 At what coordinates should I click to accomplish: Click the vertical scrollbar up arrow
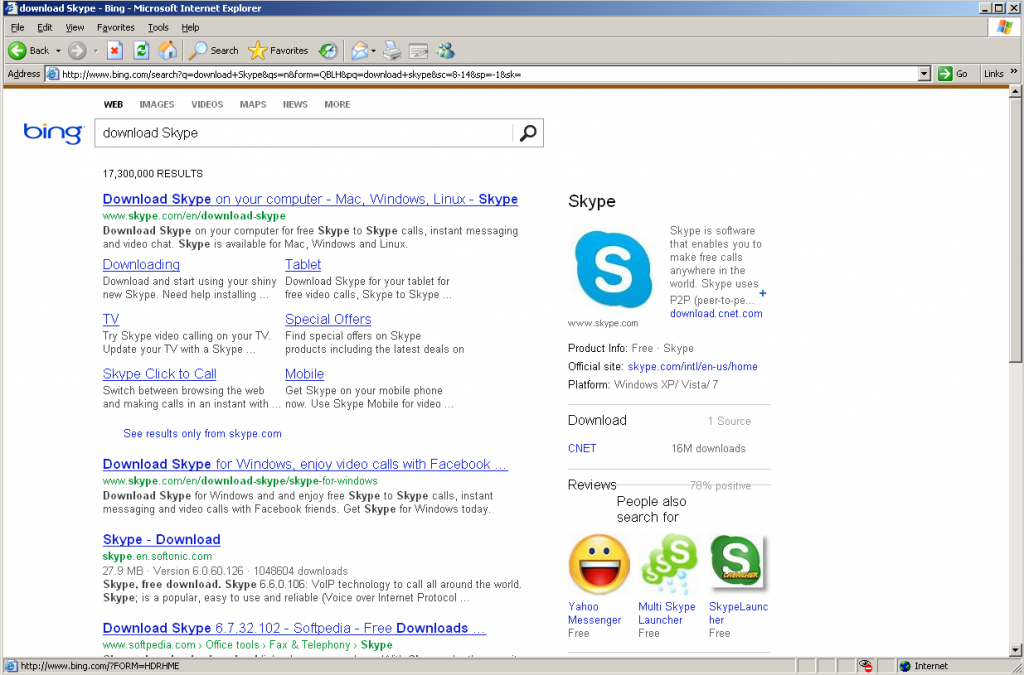[1015, 92]
